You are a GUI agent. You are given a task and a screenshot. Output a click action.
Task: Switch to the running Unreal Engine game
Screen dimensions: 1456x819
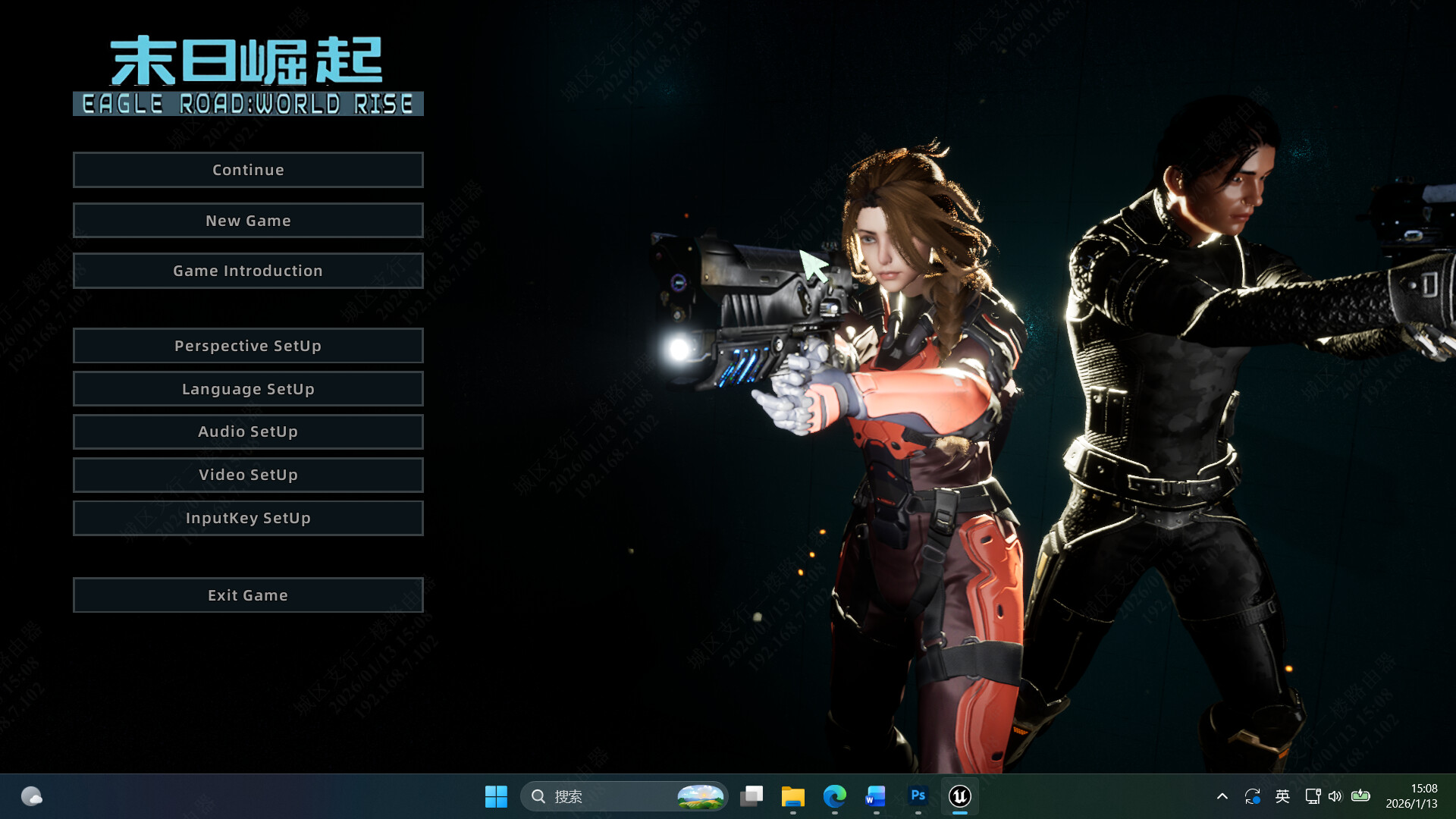coord(959,796)
